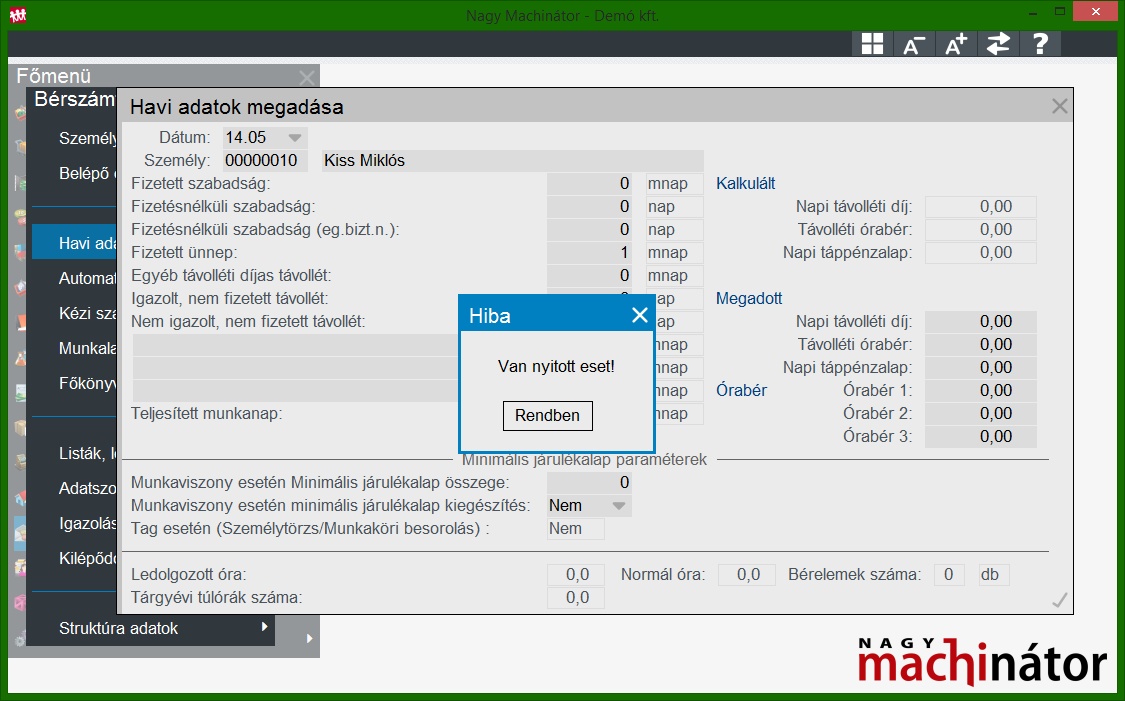Viewport: 1125px width, 701px height.
Task: Click Minimális járulékalap összege field
Action: tap(589, 483)
